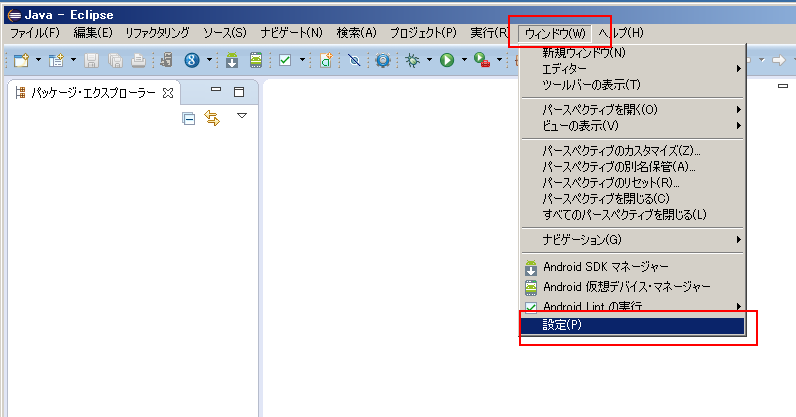This screenshot has width=796, height=417.
Task: Click the list-with-sparkle new-item icon
Action: pyautogui.click(x=56, y=60)
